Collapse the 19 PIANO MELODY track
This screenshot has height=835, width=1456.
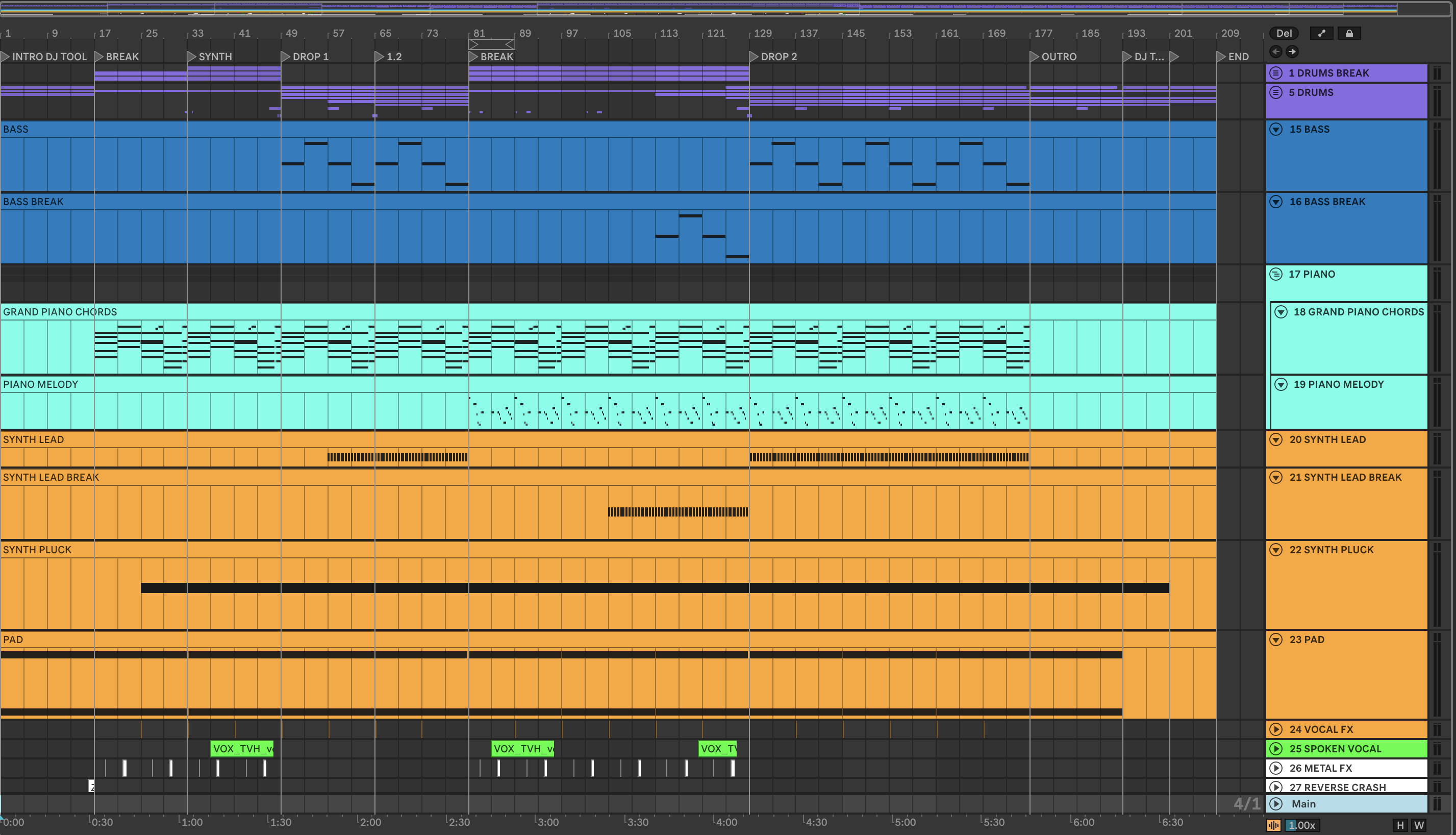[1281, 384]
